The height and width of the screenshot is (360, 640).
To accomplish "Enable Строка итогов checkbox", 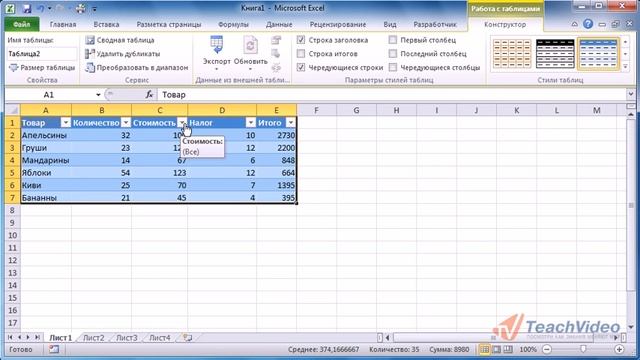I will (301, 53).
